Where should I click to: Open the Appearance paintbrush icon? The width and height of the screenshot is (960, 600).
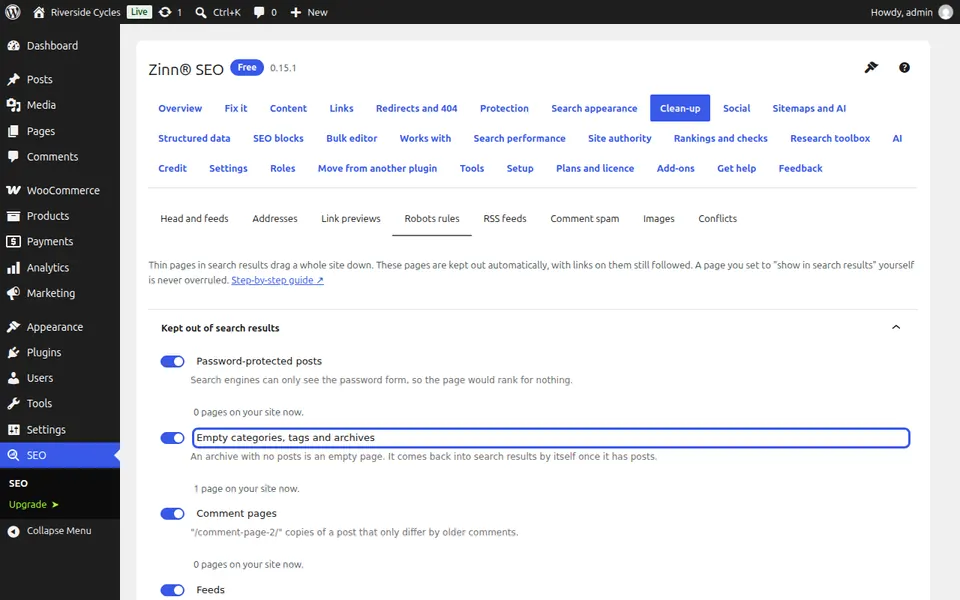(x=13, y=327)
